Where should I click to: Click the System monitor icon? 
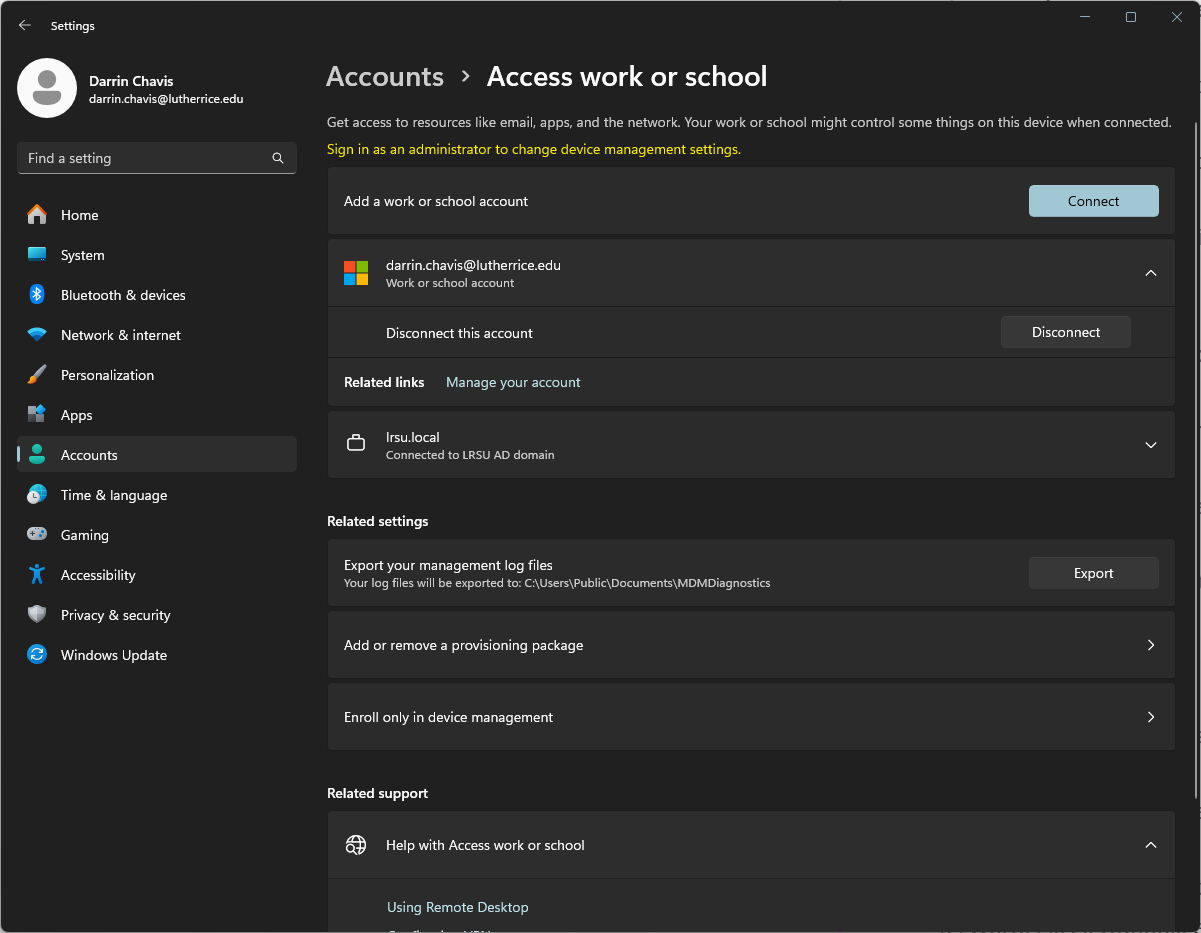click(37, 255)
